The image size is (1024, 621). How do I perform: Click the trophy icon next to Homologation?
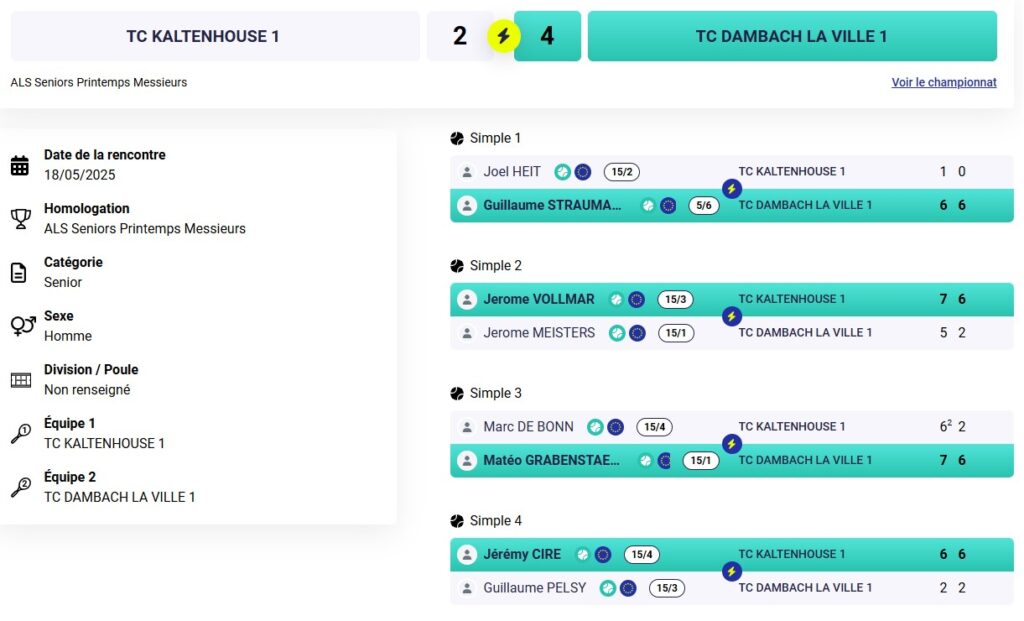point(20,219)
